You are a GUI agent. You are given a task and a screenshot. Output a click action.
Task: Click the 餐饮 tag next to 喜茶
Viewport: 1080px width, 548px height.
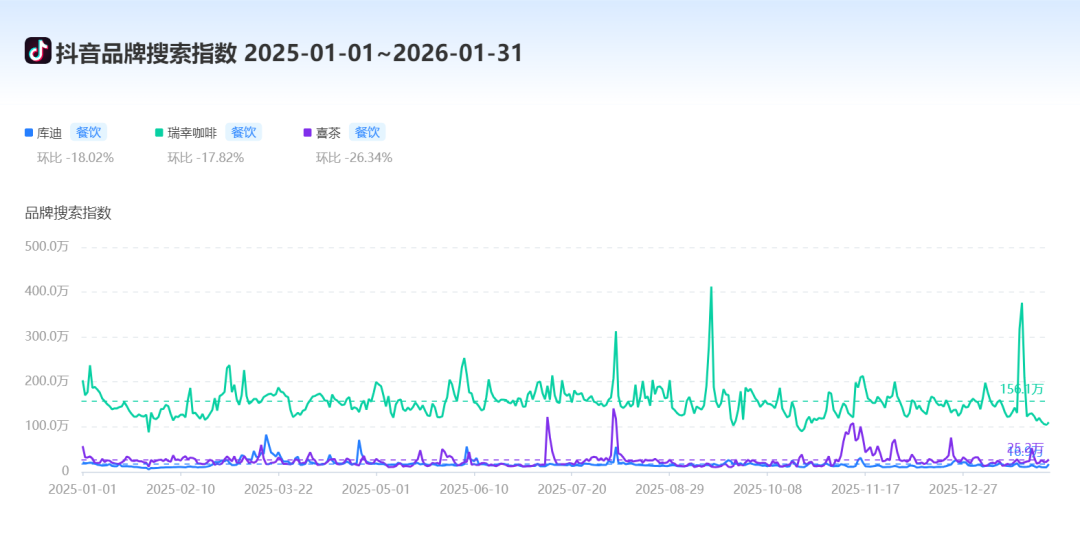point(367,132)
